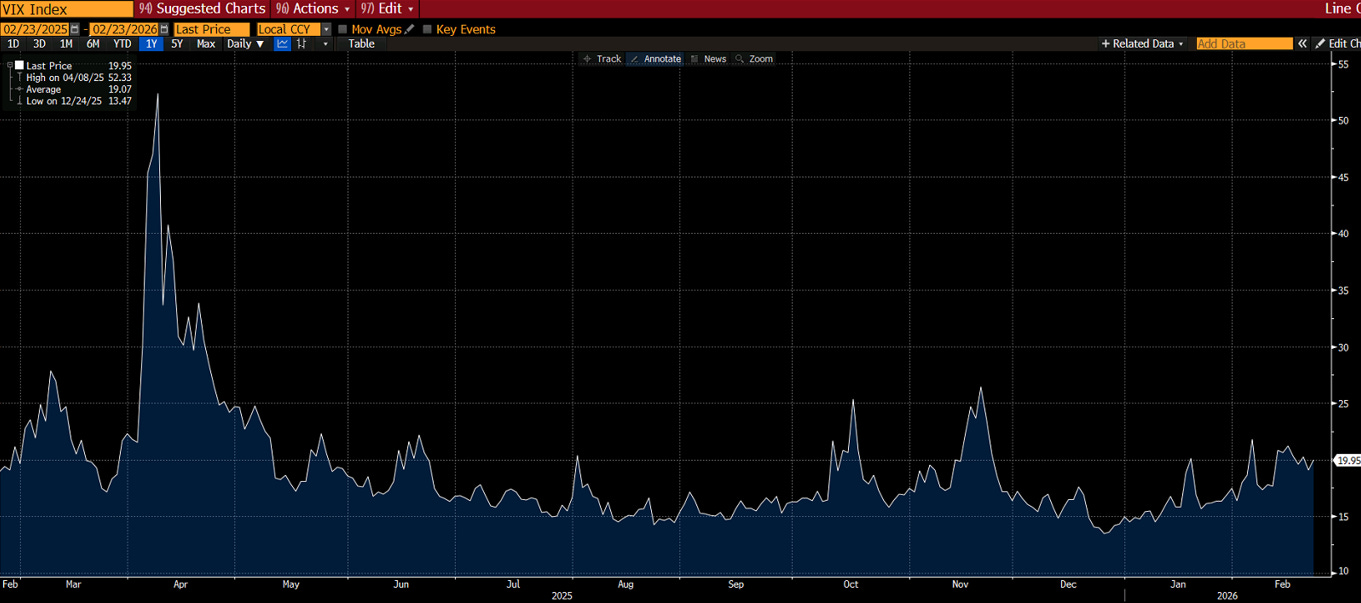1361x603 pixels.
Task: Toggle the Track crosshair mode
Action: 602,59
